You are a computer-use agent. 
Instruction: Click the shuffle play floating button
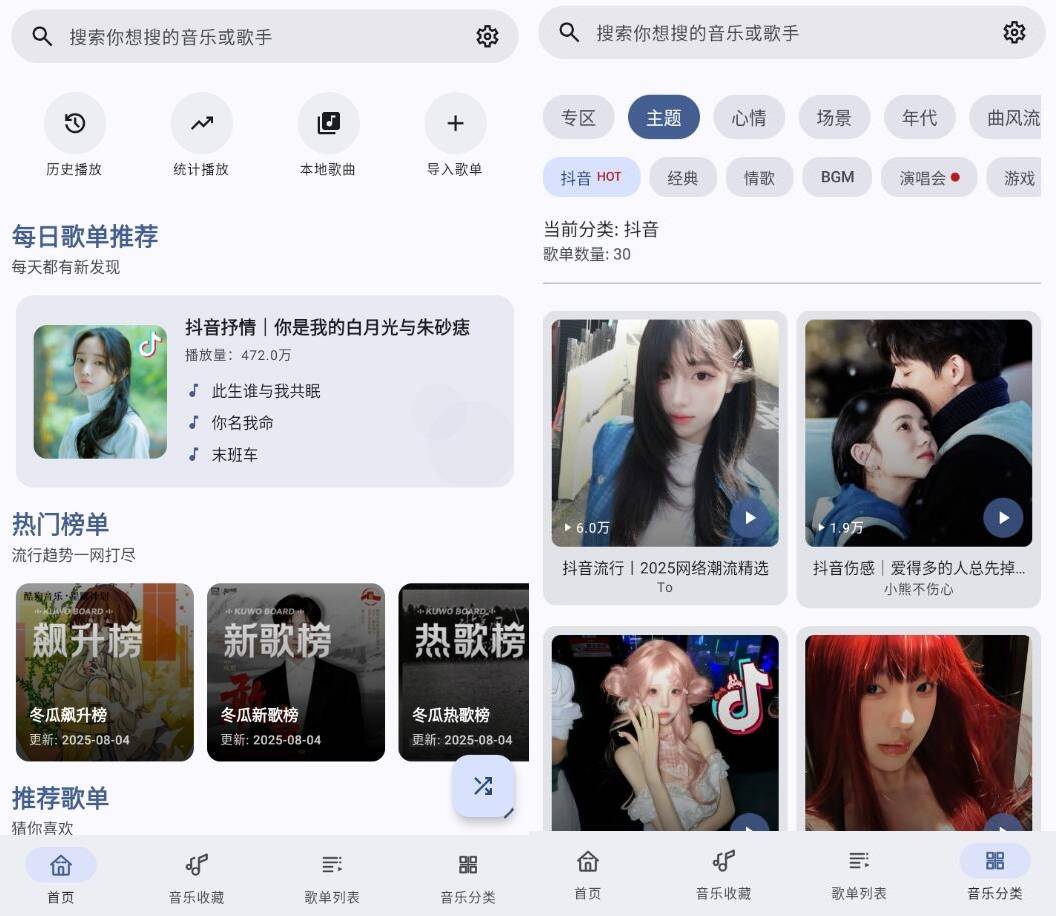pos(483,786)
